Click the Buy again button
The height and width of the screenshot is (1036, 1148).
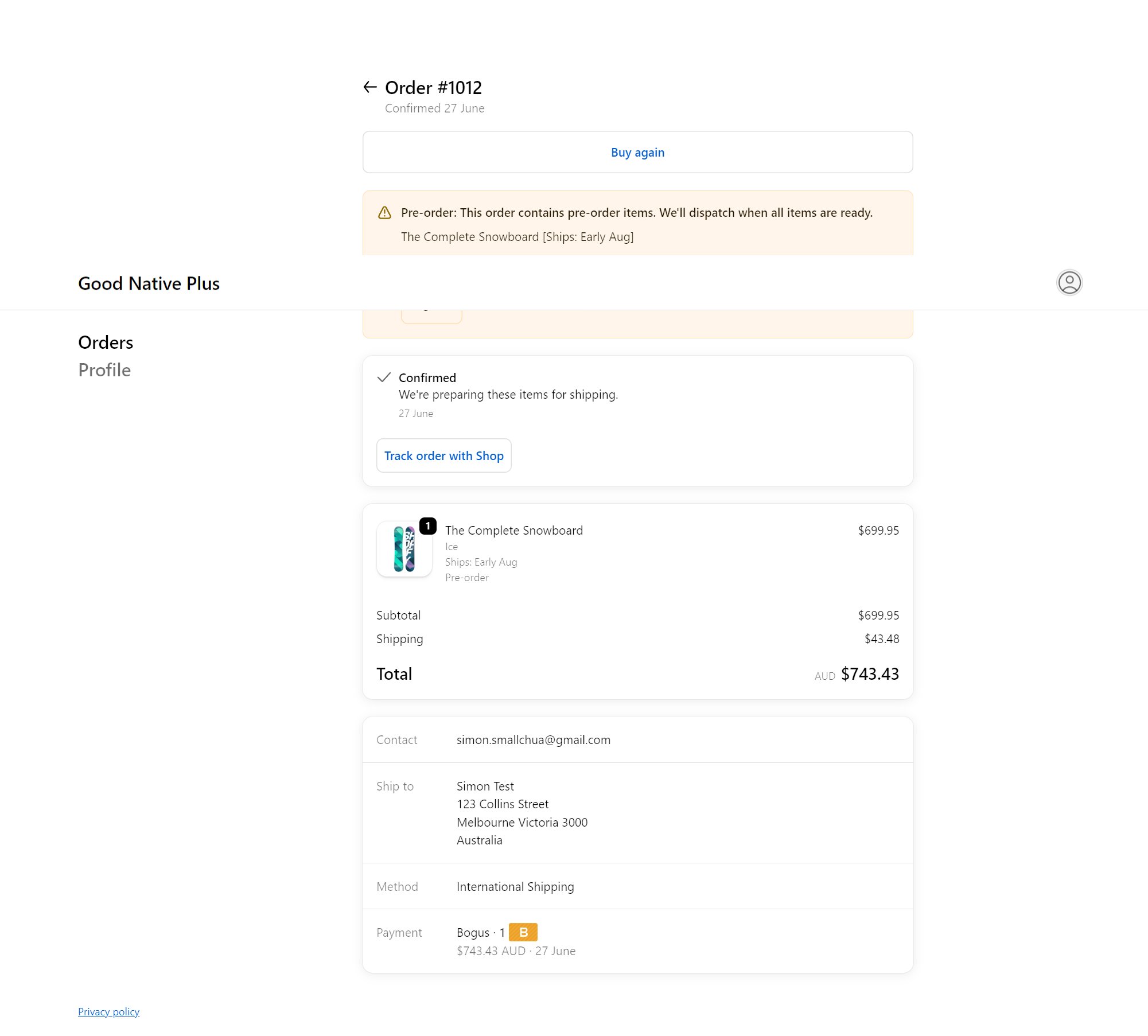[637, 152]
